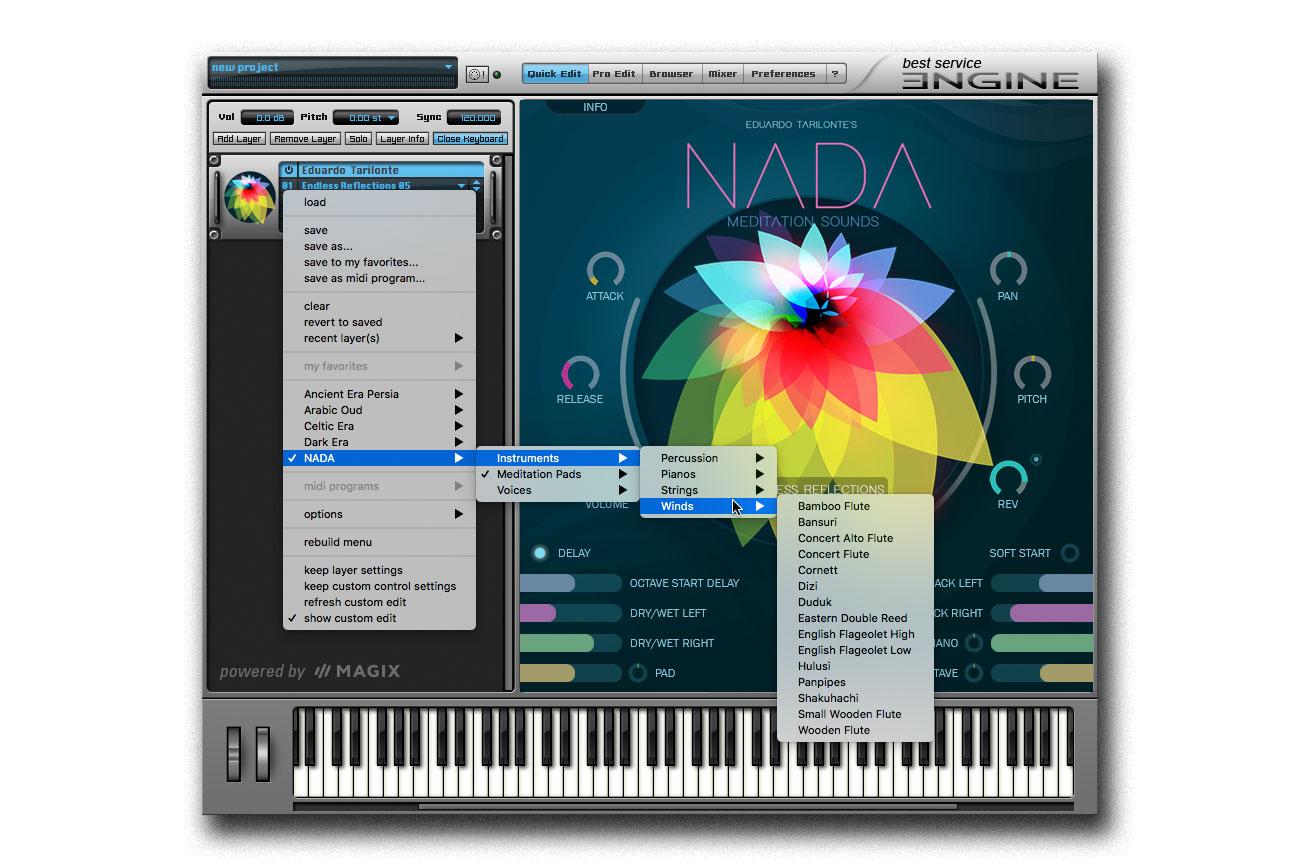
Task: Click the Add Layer button
Action: pyautogui.click(x=239, y=138)
